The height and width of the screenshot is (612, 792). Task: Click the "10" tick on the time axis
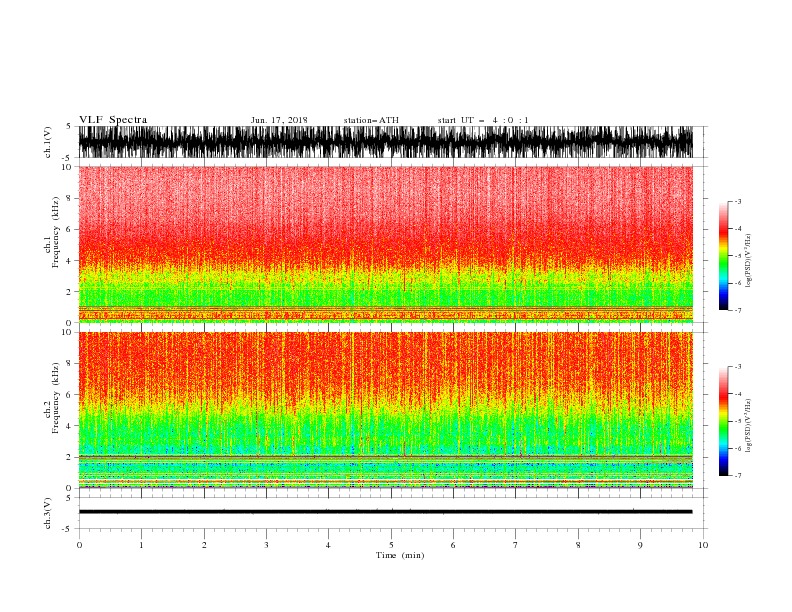click(703, 545)
